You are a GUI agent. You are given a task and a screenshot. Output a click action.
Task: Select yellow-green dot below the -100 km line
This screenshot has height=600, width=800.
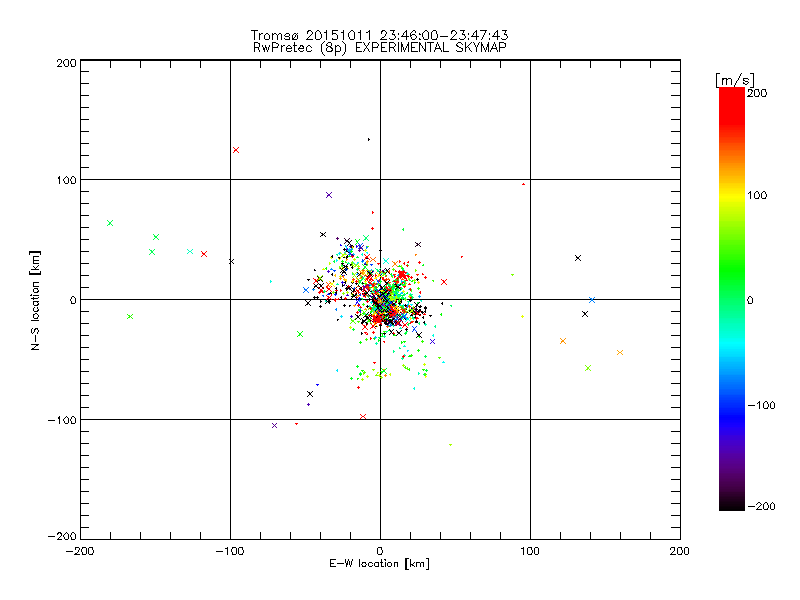tap(450, 445)
